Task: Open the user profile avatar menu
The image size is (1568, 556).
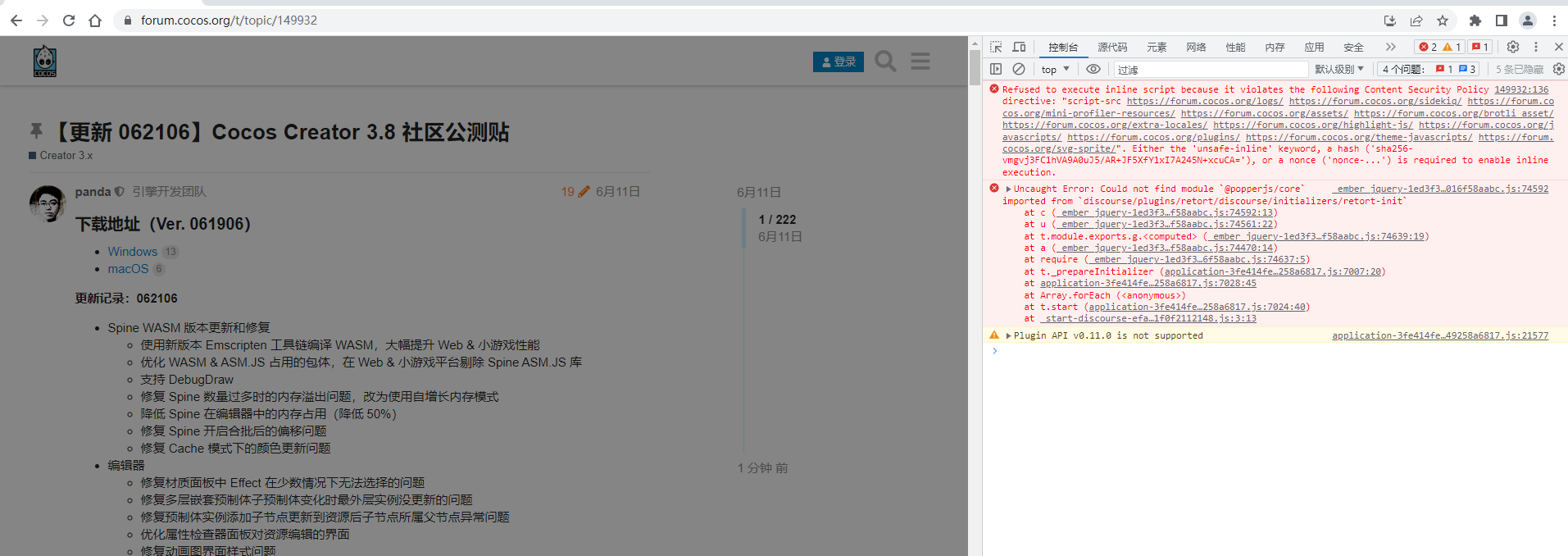Action: [1528, 21]
